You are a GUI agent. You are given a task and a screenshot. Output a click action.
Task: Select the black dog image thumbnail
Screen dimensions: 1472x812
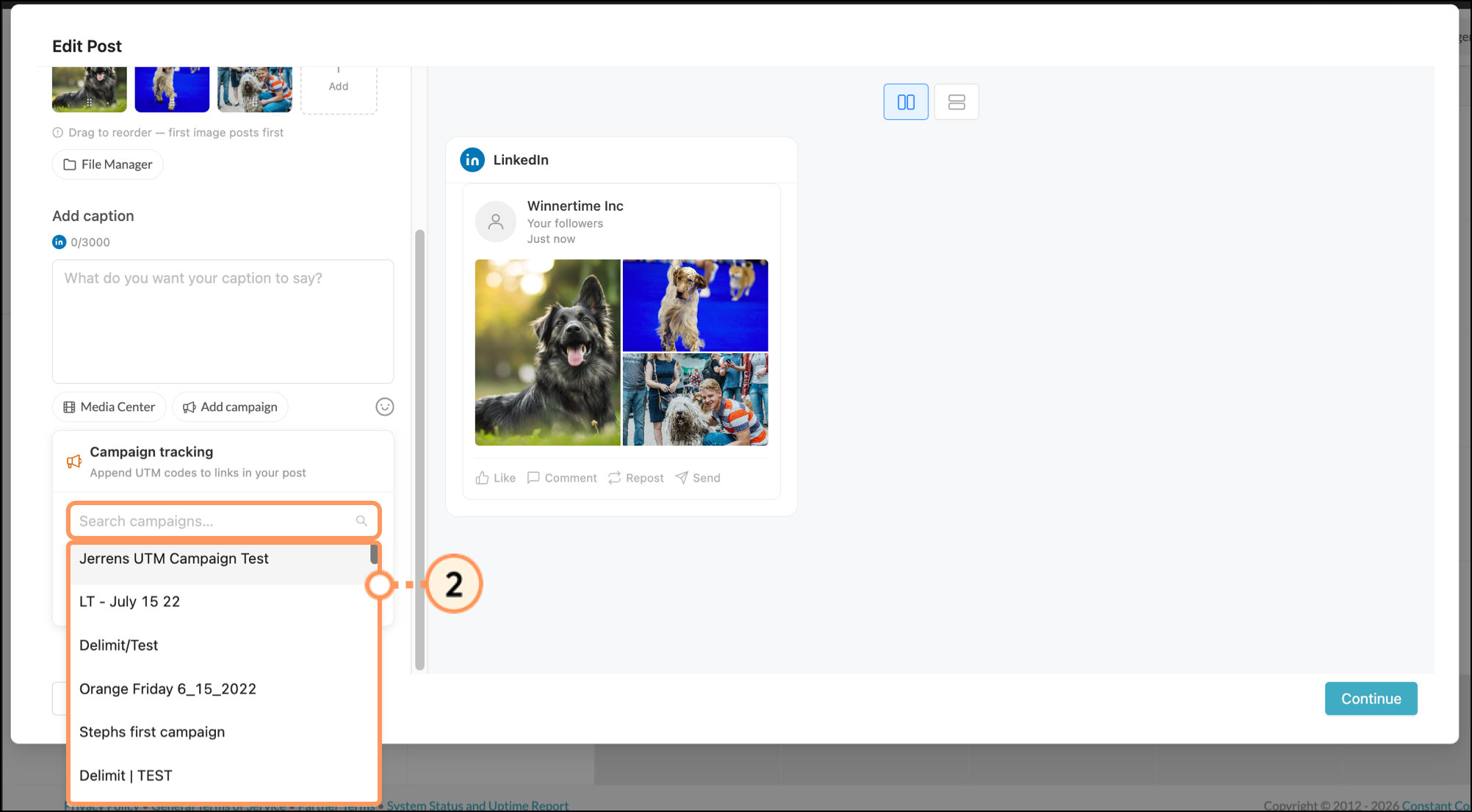click(90, 89)
